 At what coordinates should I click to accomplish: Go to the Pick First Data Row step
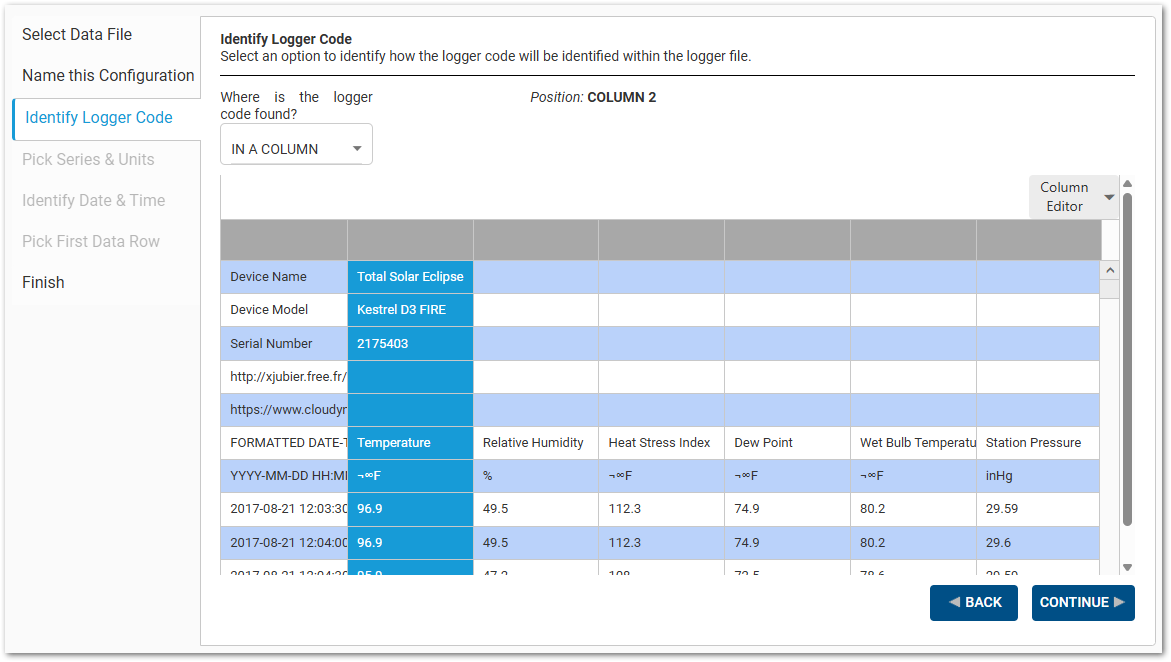click(x=91, y=241)
